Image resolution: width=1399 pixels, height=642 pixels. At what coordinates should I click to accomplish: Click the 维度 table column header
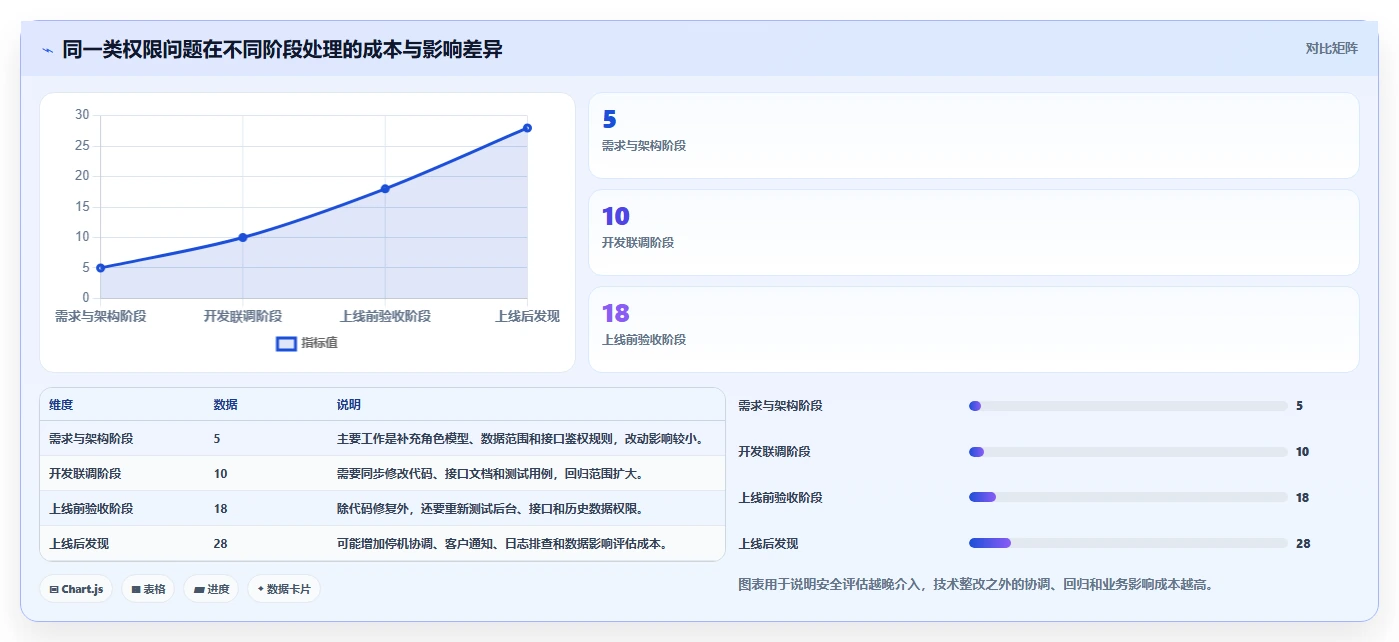tap(61, 405)
